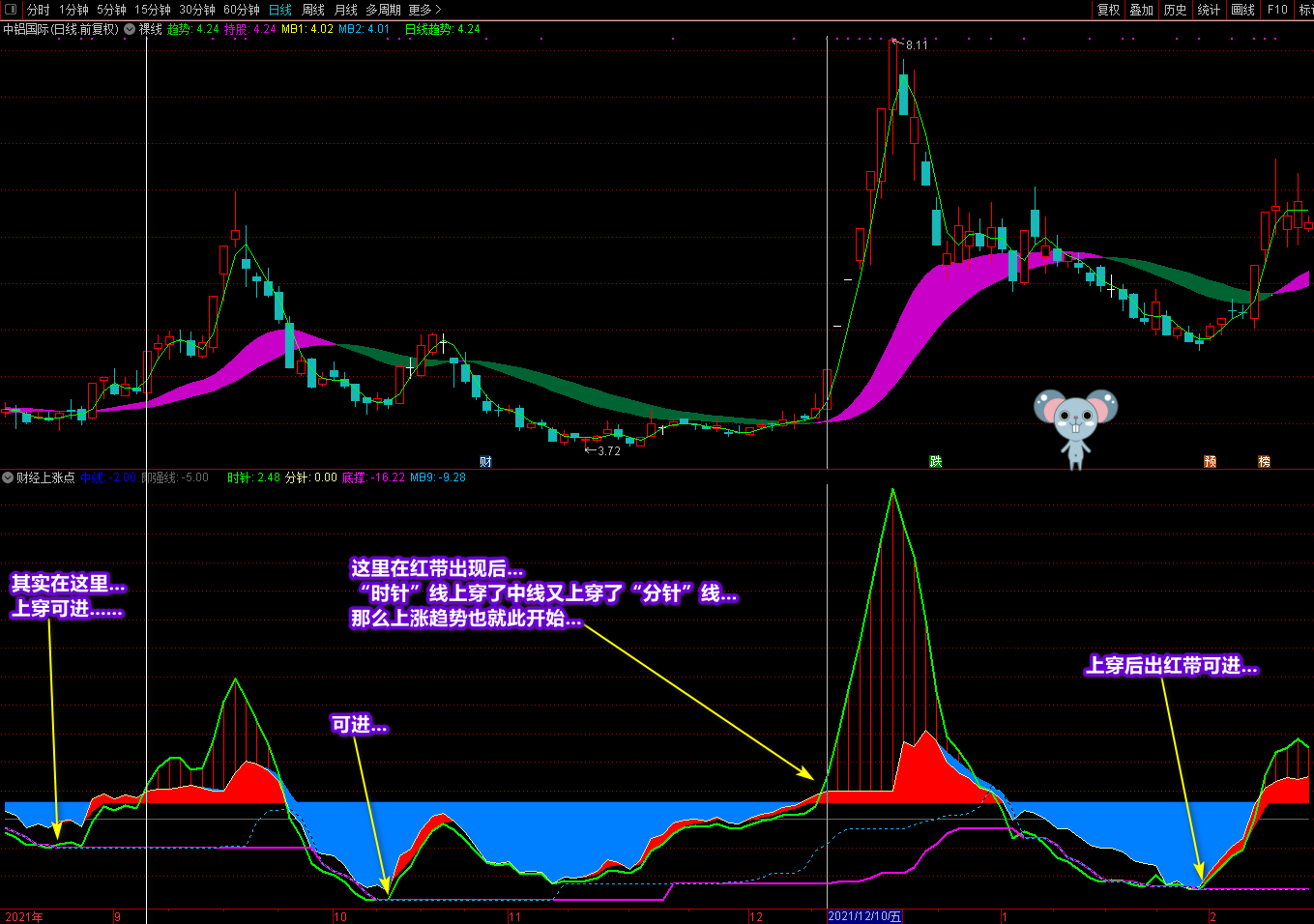Screen dimensions: 1314x924
Task: Click the 榜 ranking marker icon
Action: click(x=1264, y=462)
